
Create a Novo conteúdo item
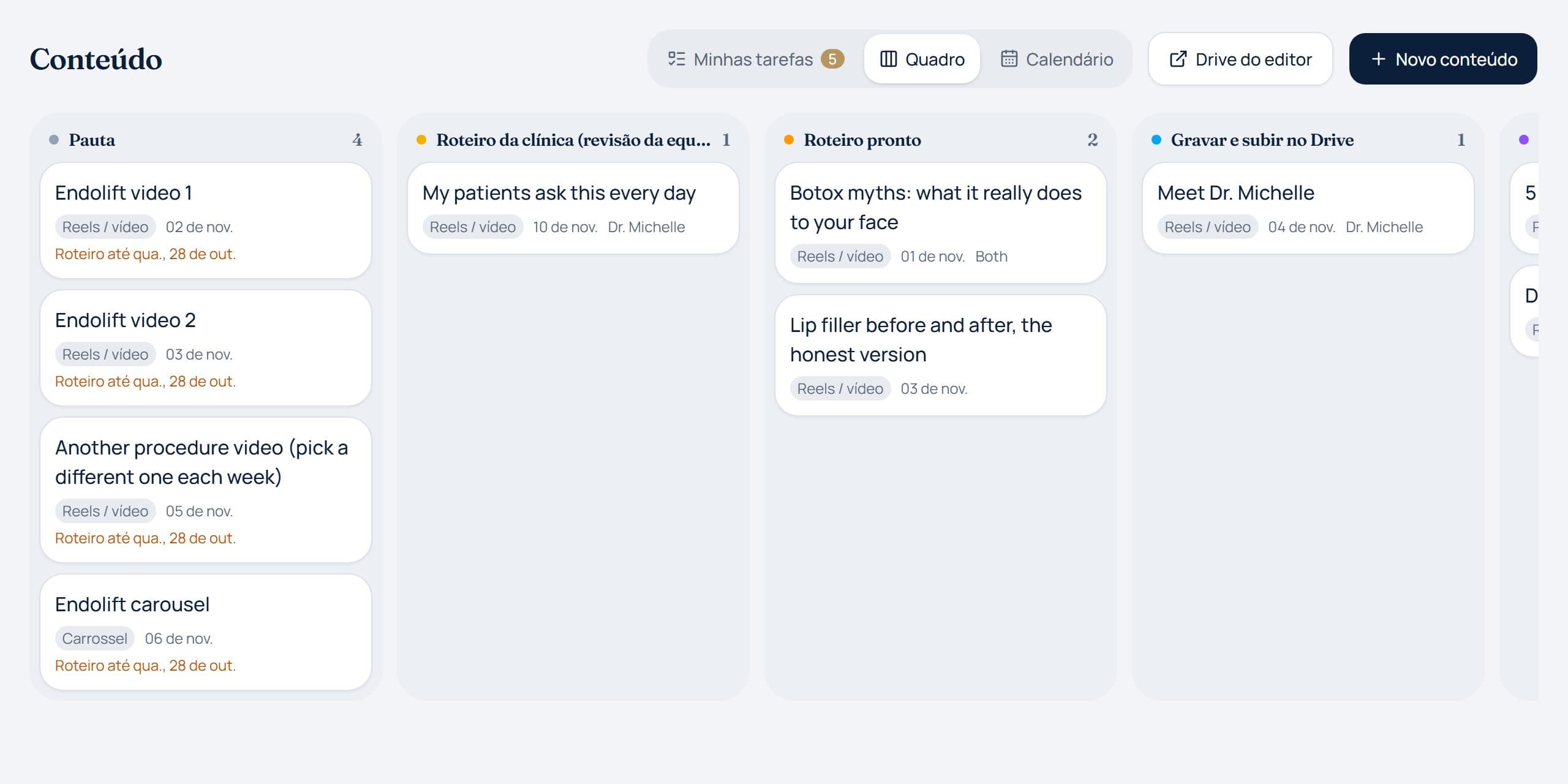(1443, 59)
